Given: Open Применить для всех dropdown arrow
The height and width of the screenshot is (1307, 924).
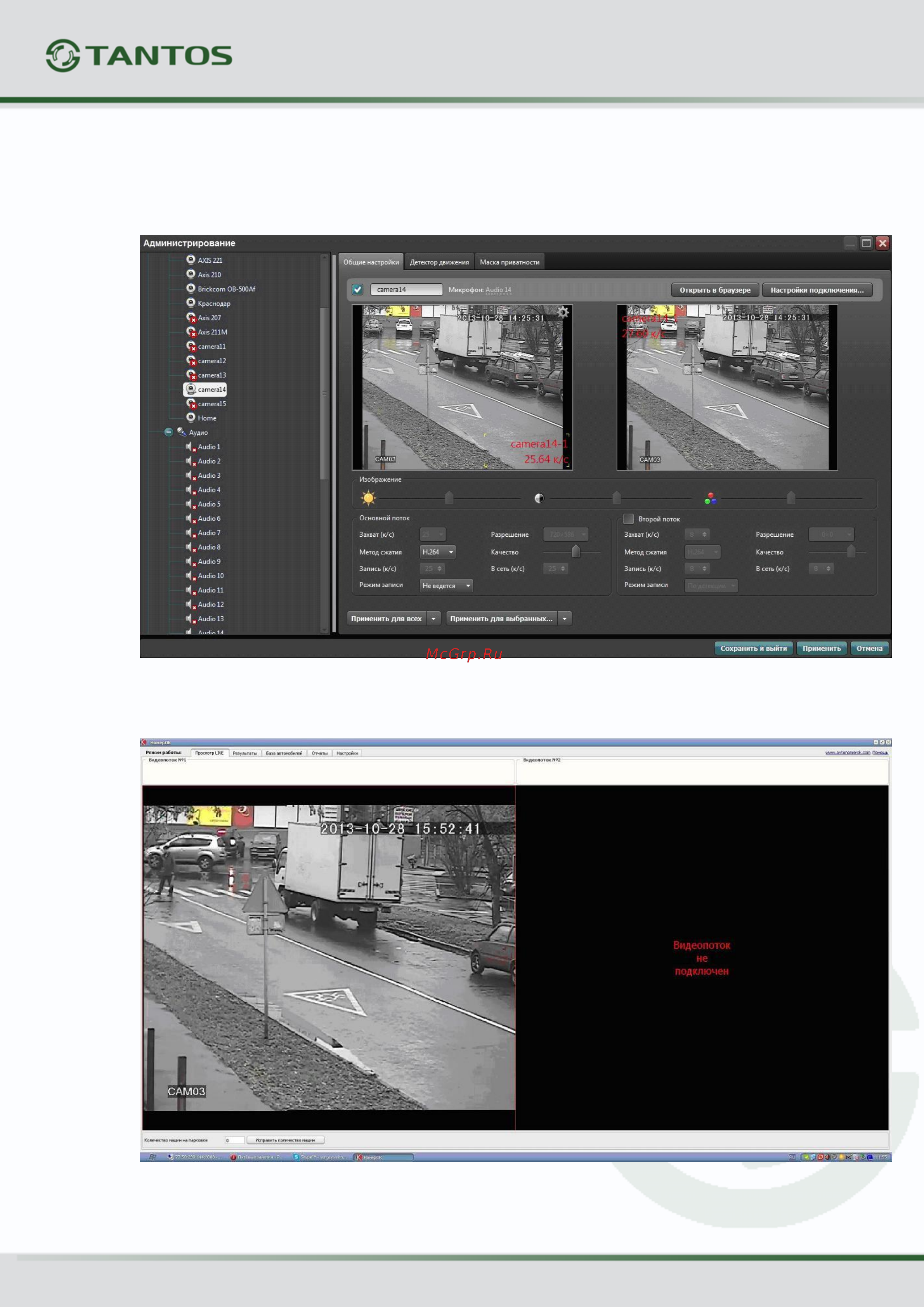Looking at the screenshot, I should (433, 618).
